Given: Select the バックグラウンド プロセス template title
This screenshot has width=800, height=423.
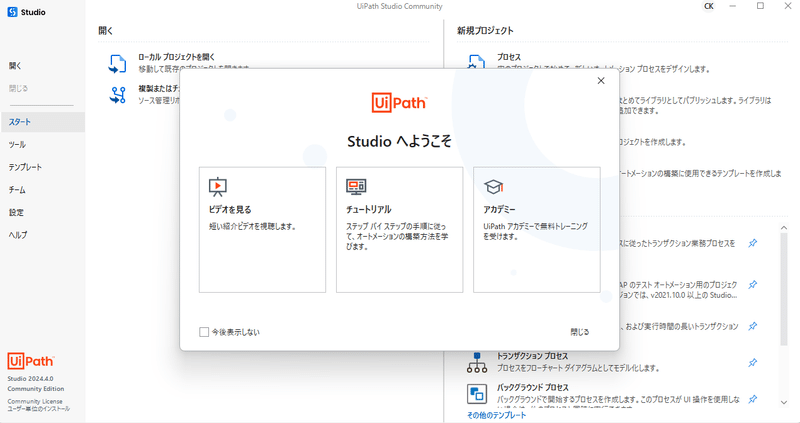Looking at the screenshot, I should point(533,388).
